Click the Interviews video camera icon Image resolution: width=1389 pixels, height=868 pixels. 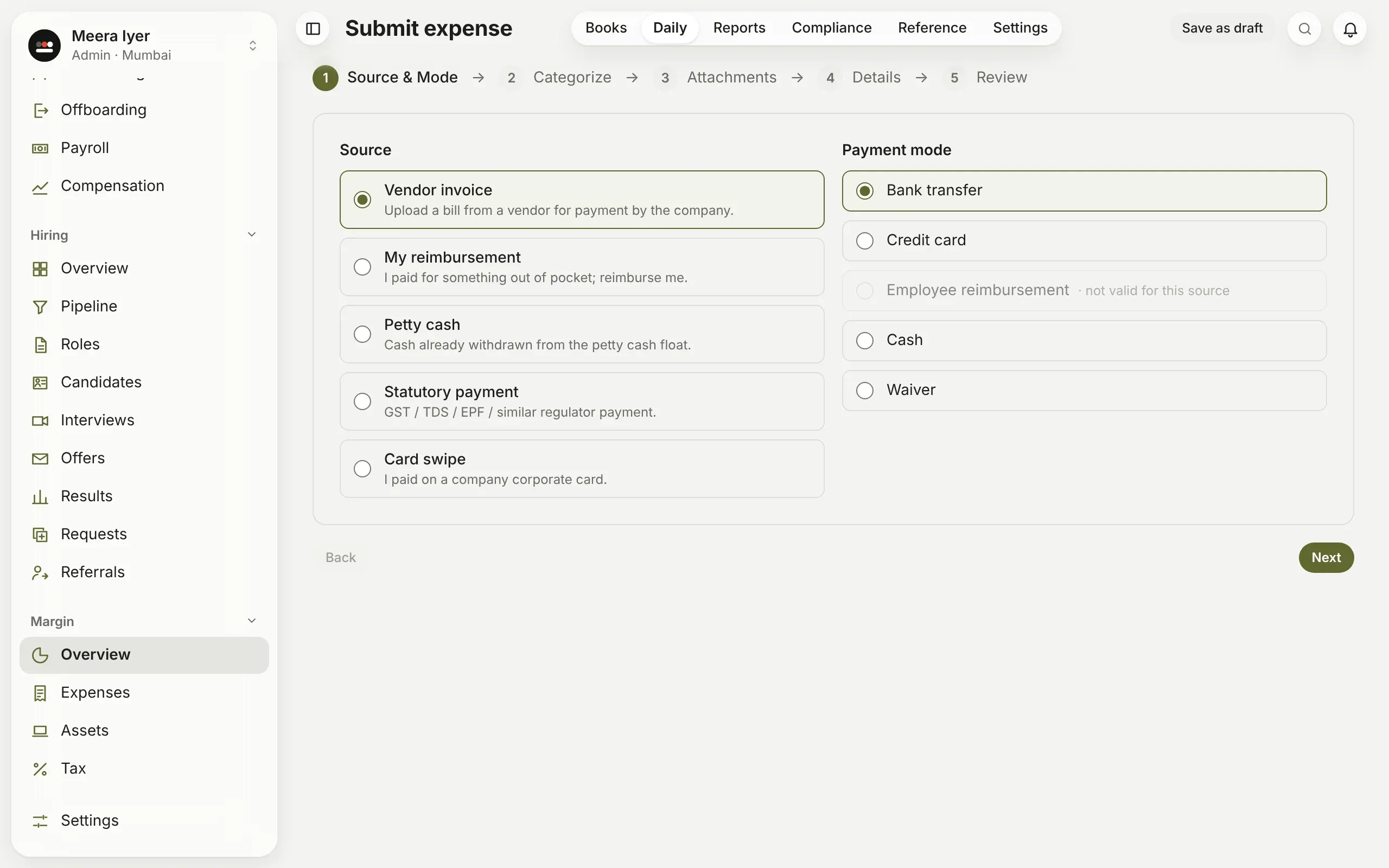tap(40, 420)
